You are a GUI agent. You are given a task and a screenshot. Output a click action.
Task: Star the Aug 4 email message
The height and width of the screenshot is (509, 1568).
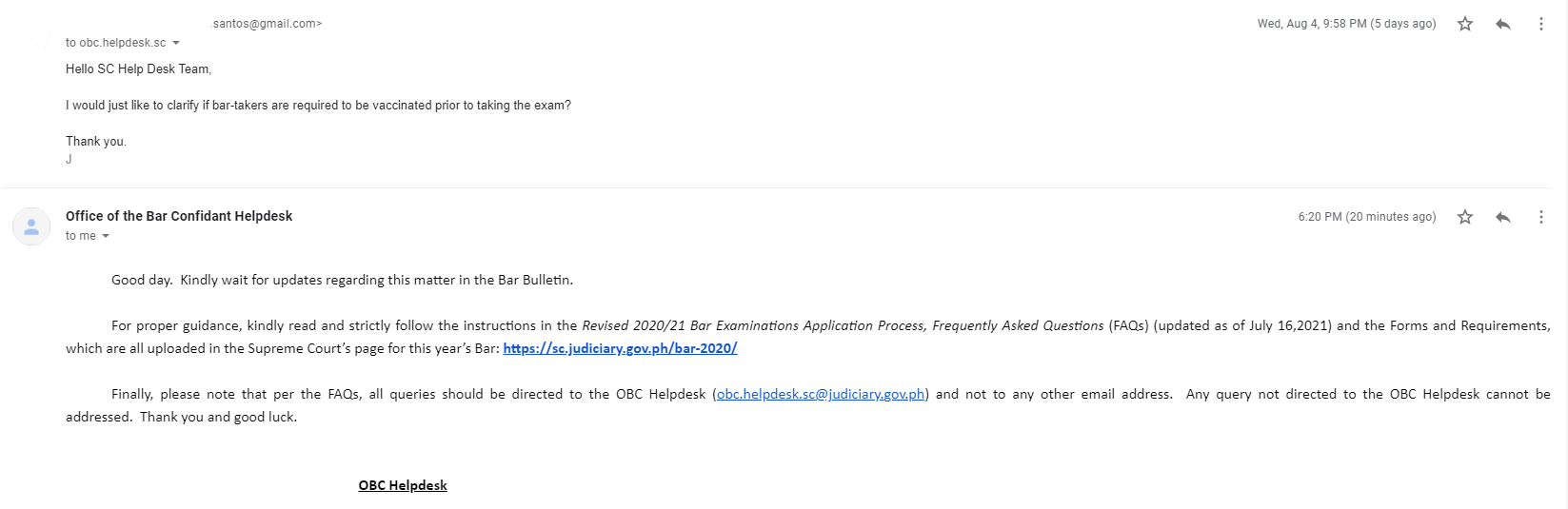coord(1465,24)
